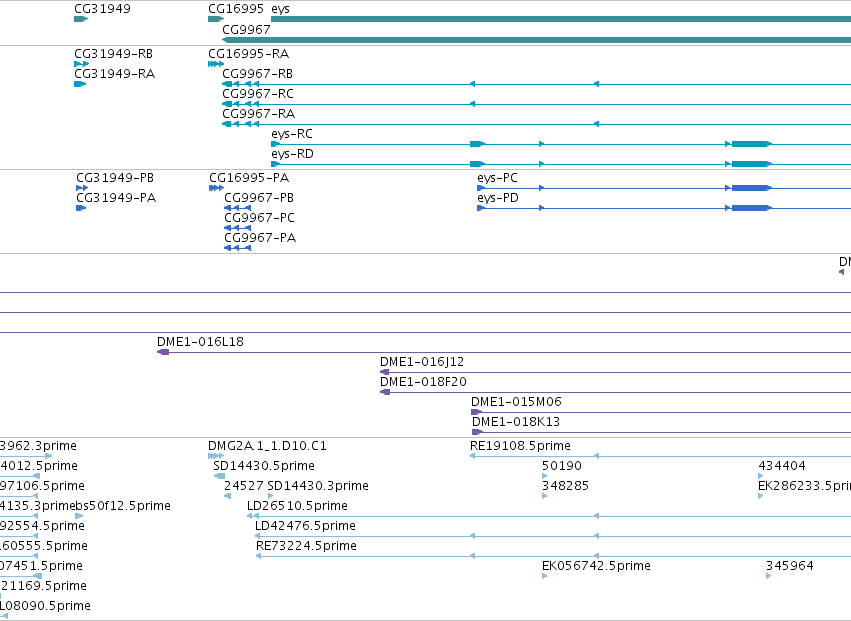Select transcript CG9967-RB
The width and height of the screenshot is (851, 621).
258,74
